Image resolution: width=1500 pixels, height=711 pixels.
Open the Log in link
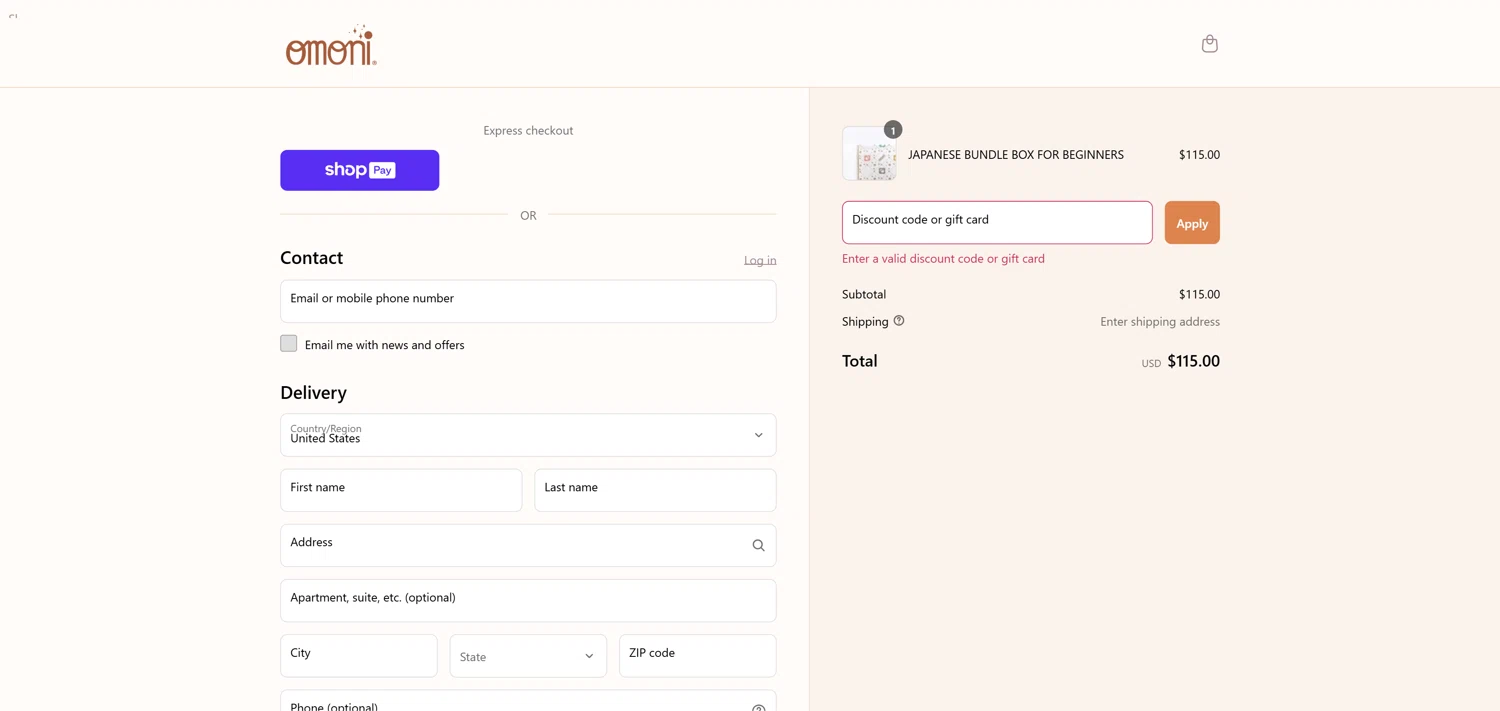[760, 260]
